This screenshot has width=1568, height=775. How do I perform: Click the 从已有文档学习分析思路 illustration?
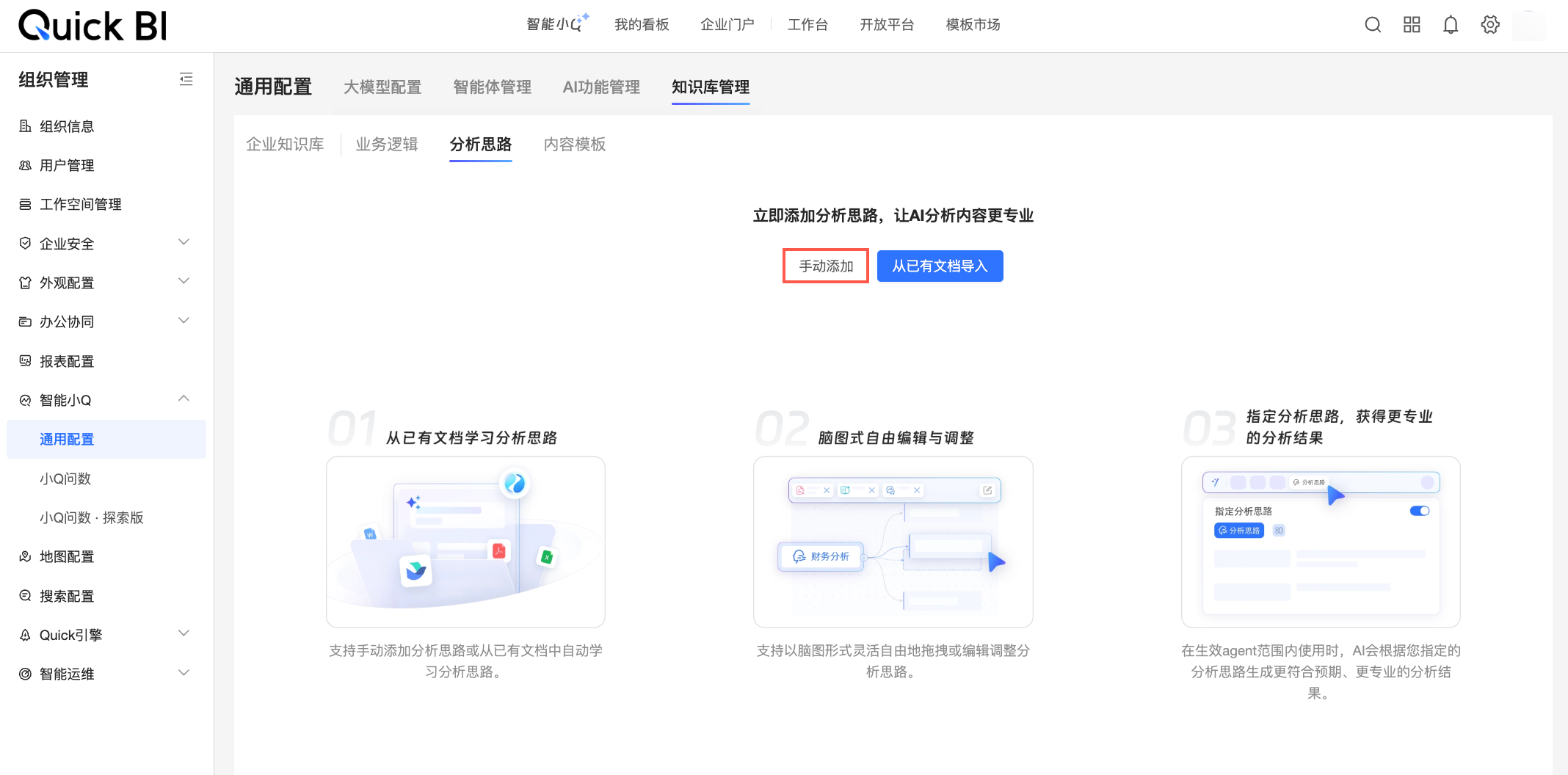click(465, 542)
